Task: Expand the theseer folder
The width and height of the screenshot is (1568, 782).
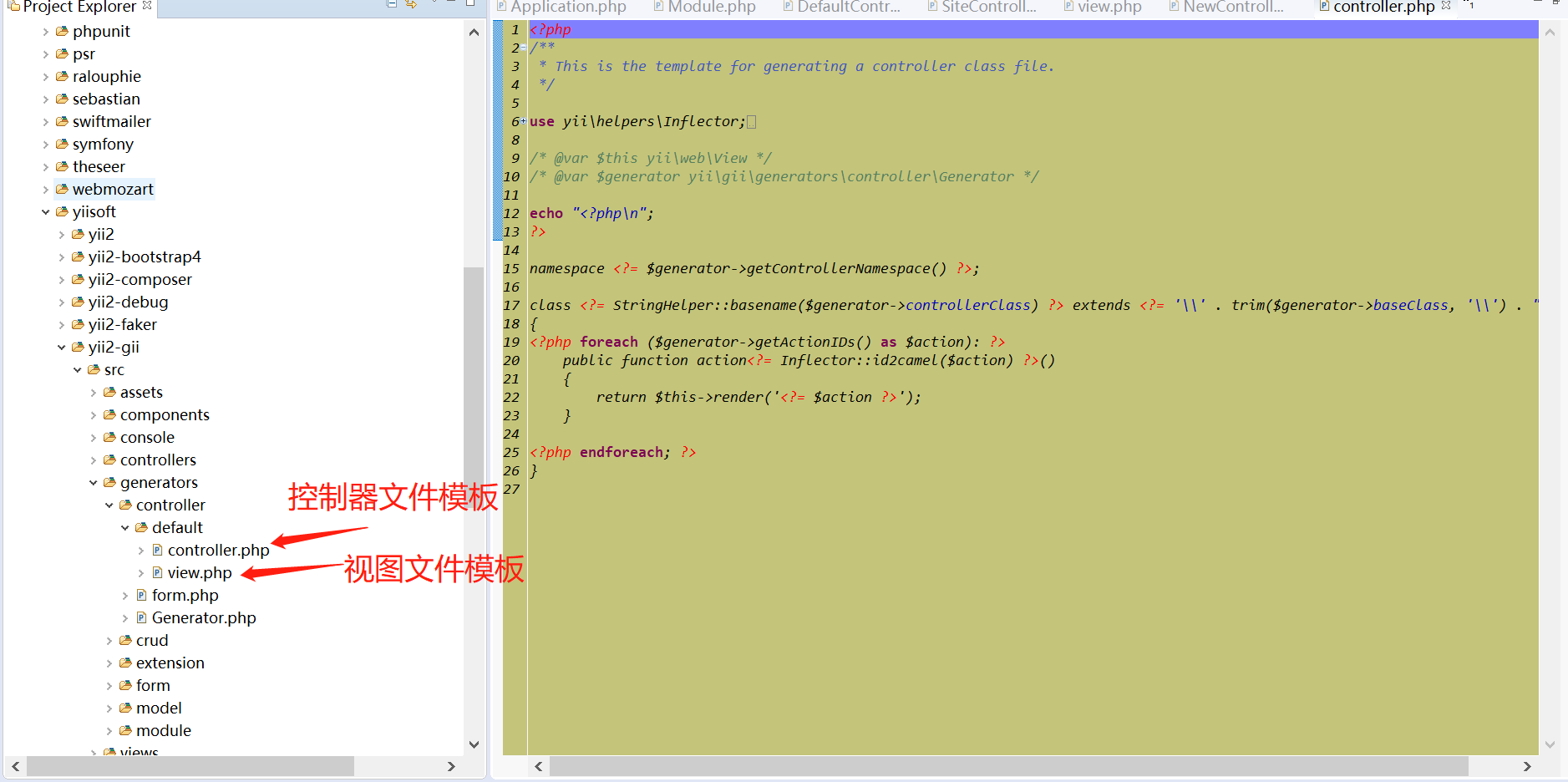Action: 46,167
